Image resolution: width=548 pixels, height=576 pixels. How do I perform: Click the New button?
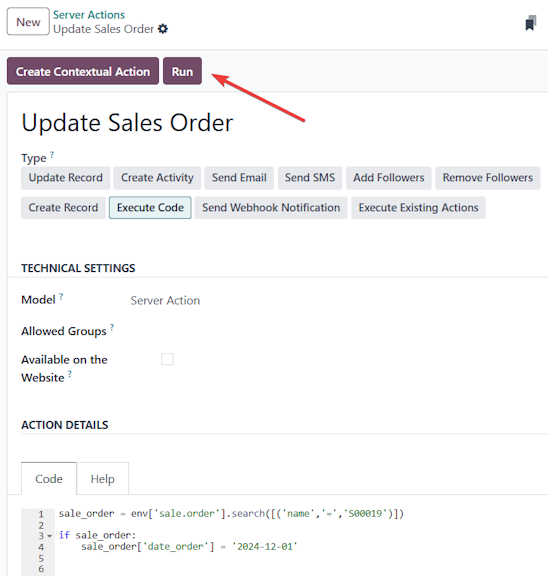click(28, 22)
